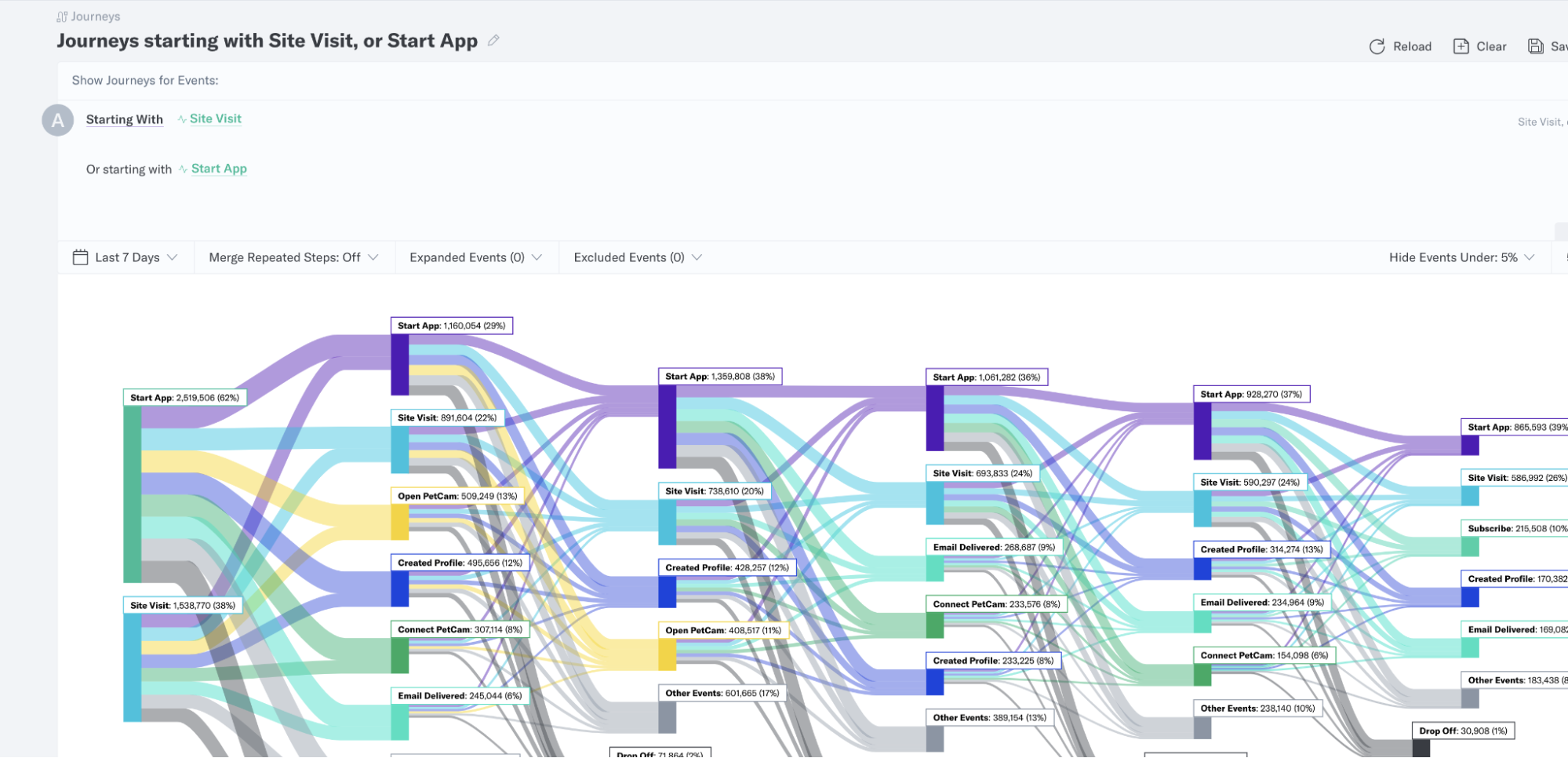
Task: Click the pencil edit title icon
Action: point(493,40)
